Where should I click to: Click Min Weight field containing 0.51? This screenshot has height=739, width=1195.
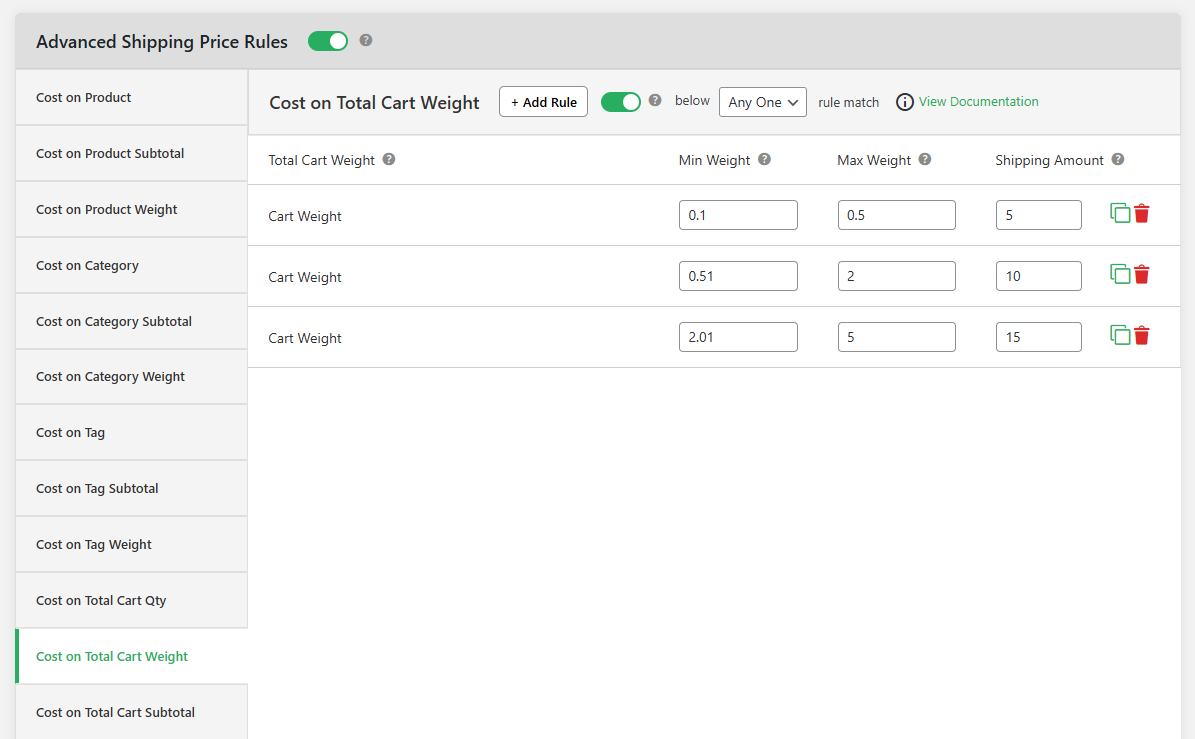click(x=738, y=276)
